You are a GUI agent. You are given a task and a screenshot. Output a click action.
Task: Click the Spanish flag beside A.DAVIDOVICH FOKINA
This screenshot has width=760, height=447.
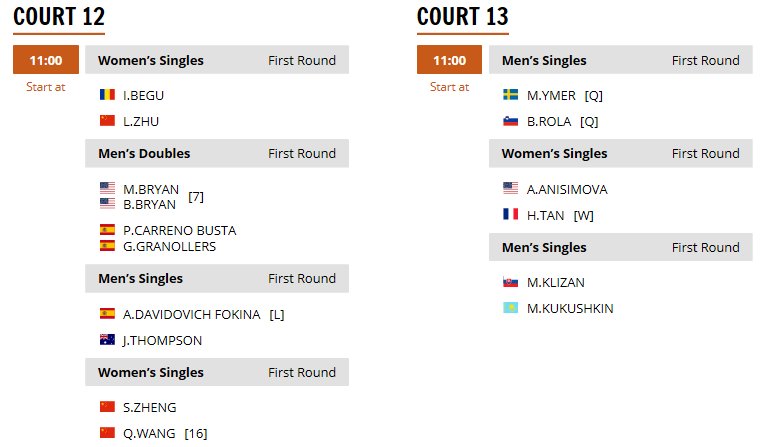[x=107, y=314]
